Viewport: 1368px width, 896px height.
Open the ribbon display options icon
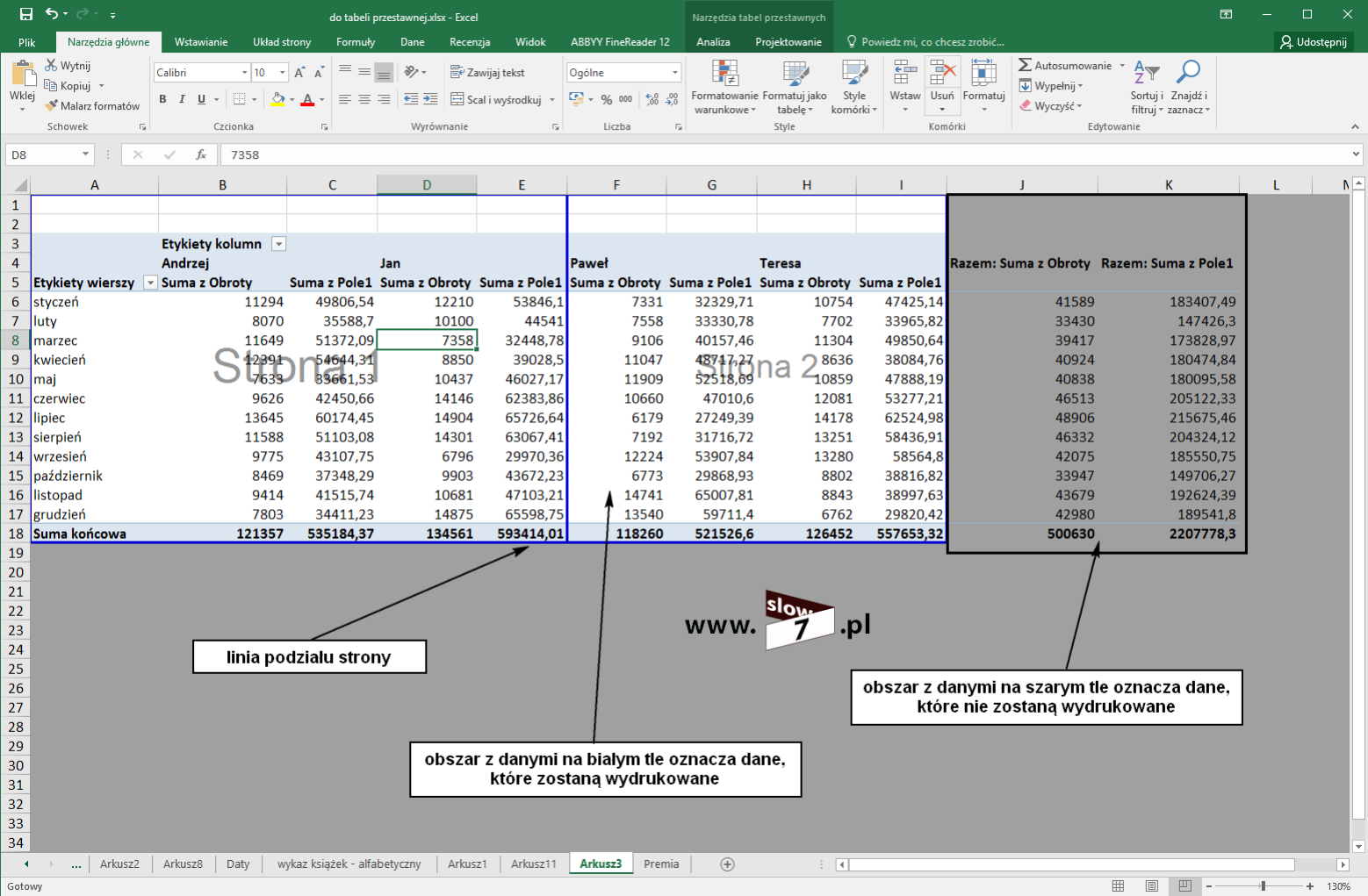[x=1227, y=14]
